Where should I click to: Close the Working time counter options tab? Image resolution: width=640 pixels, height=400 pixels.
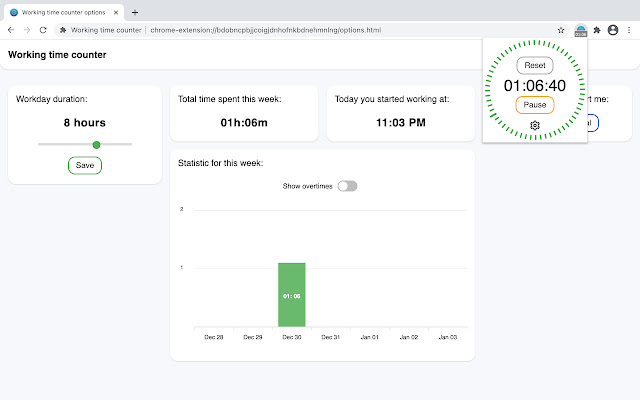tap(116, 12)
